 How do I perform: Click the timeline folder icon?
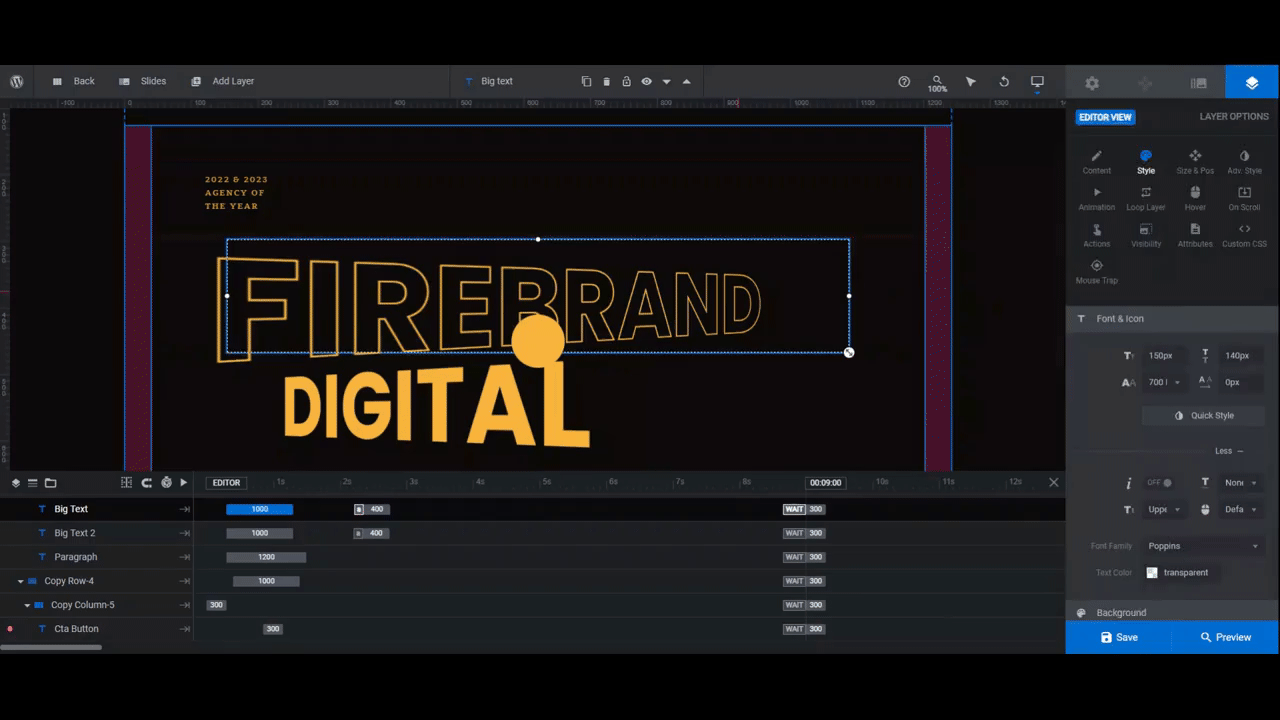51,483
